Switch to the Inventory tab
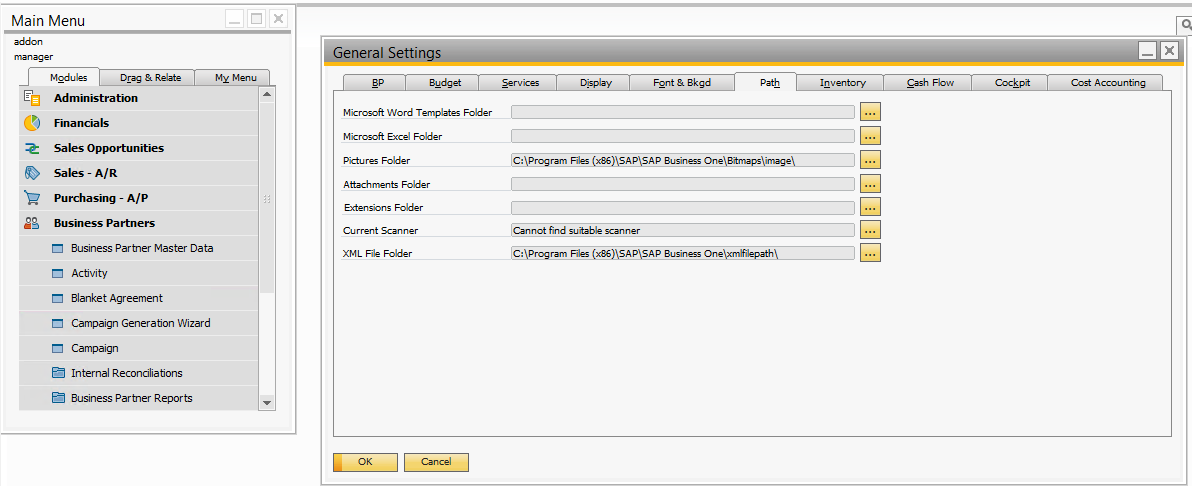Viewport: 1192px width, 486px height. click(x=842, y=83)
